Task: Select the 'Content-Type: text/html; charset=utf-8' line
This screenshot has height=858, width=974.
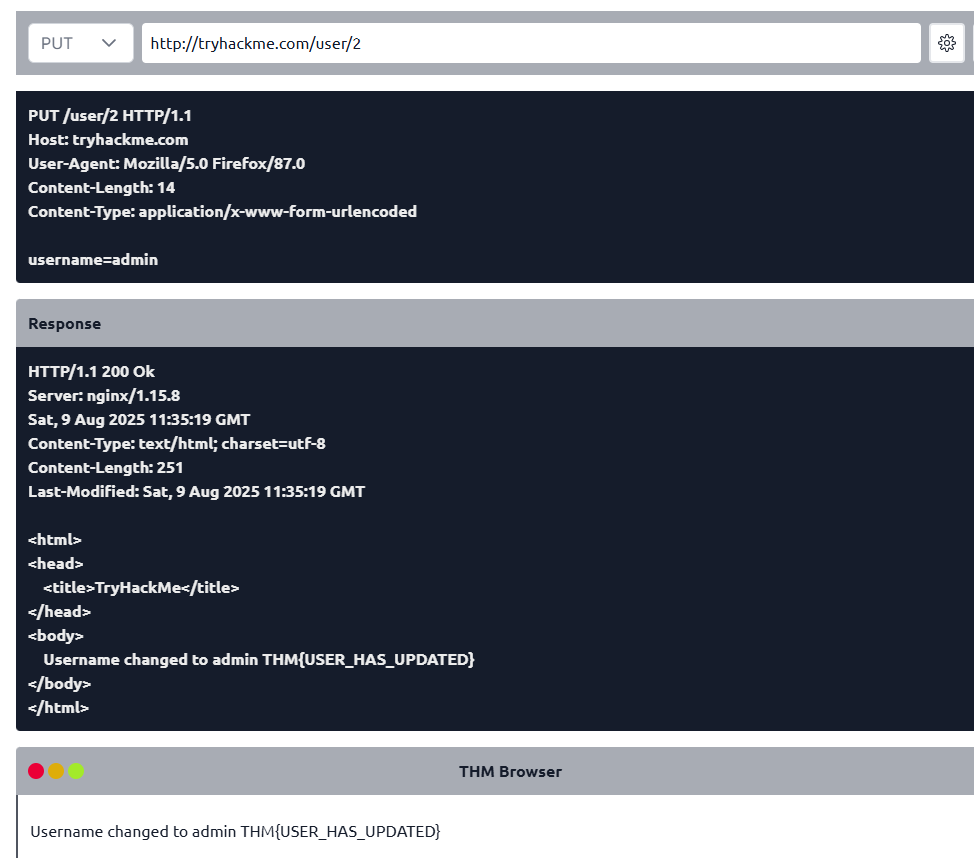Action: coord(177,444)
